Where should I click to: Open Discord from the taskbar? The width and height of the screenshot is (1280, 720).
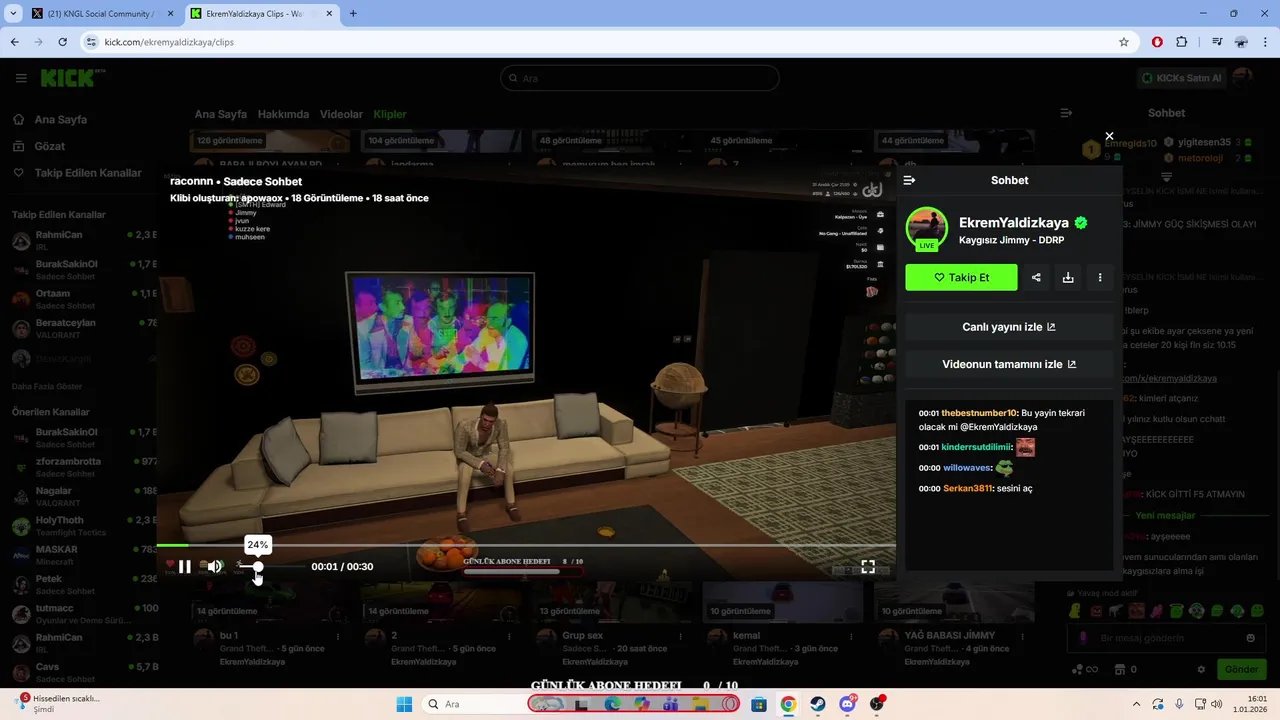(848, 704)
